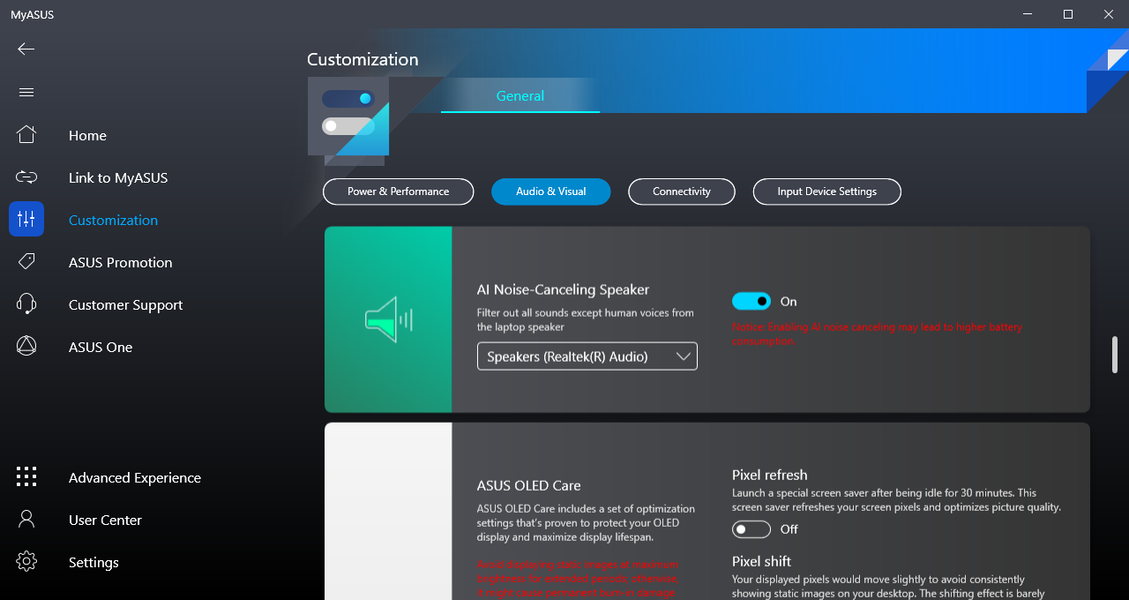Select the General tab
Image resolution: width=1129 pixels, height=600 pixels.
point(520,96)
